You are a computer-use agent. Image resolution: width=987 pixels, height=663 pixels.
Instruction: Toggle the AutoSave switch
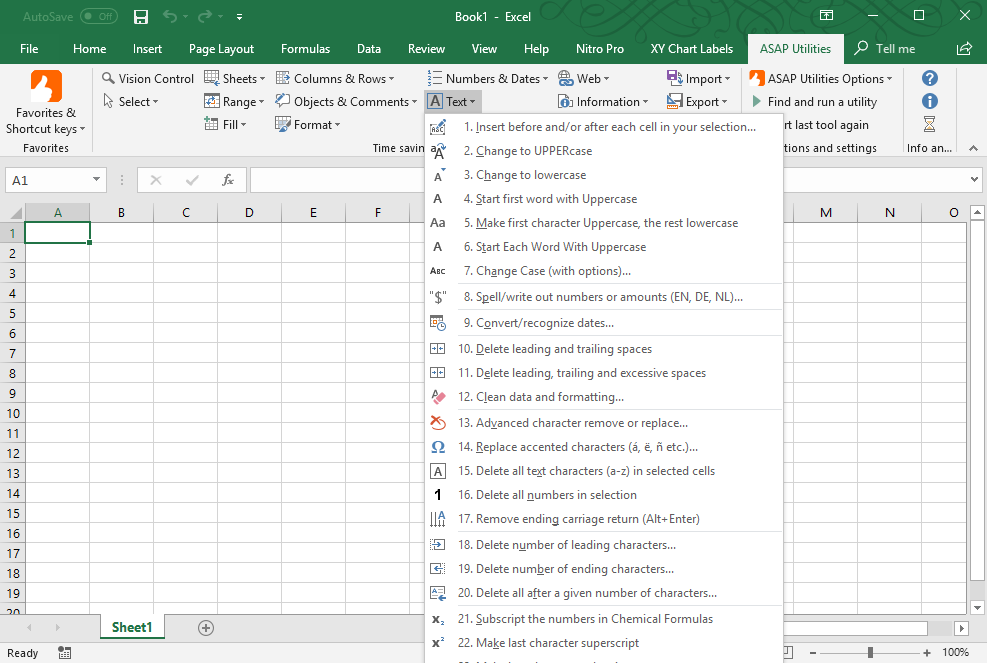click(x=98, y=17)
